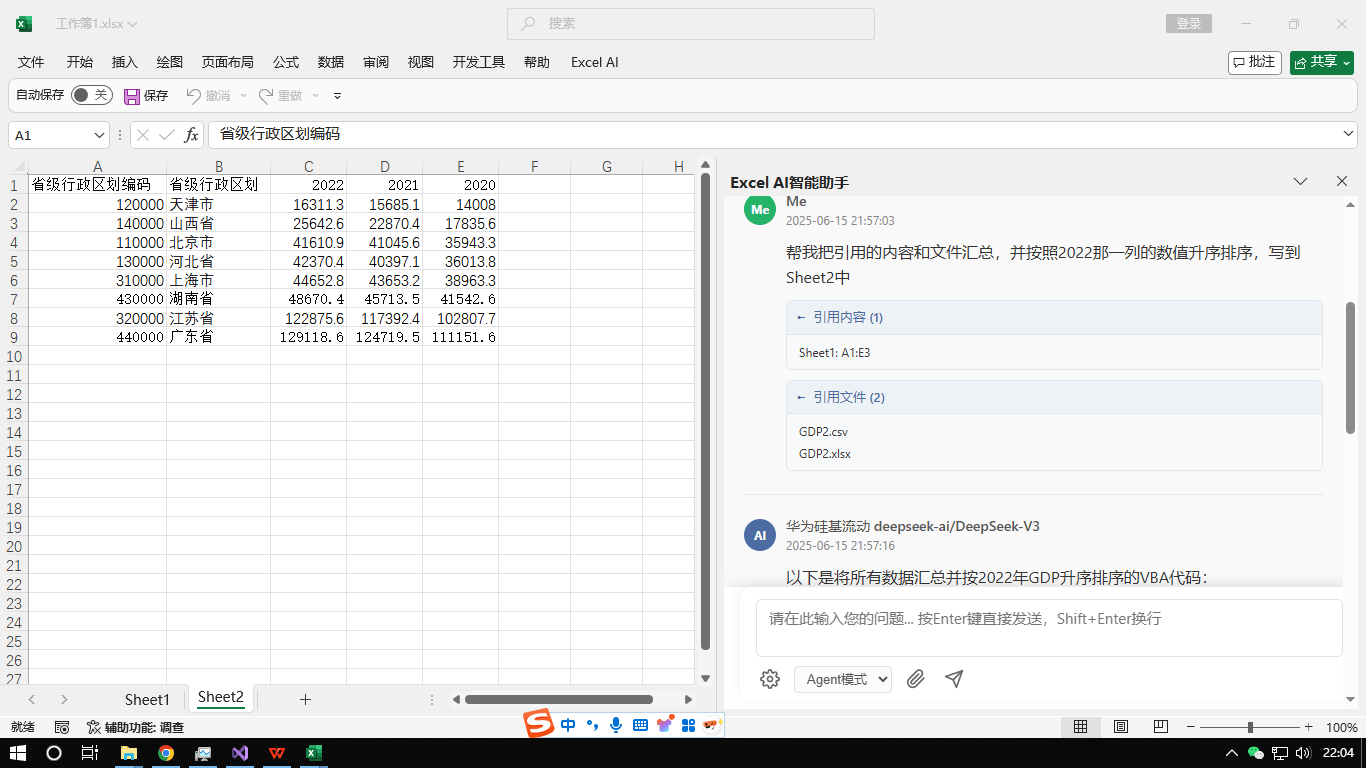
Task: Click the Sheet2 tab
Action: coord(221,698)
